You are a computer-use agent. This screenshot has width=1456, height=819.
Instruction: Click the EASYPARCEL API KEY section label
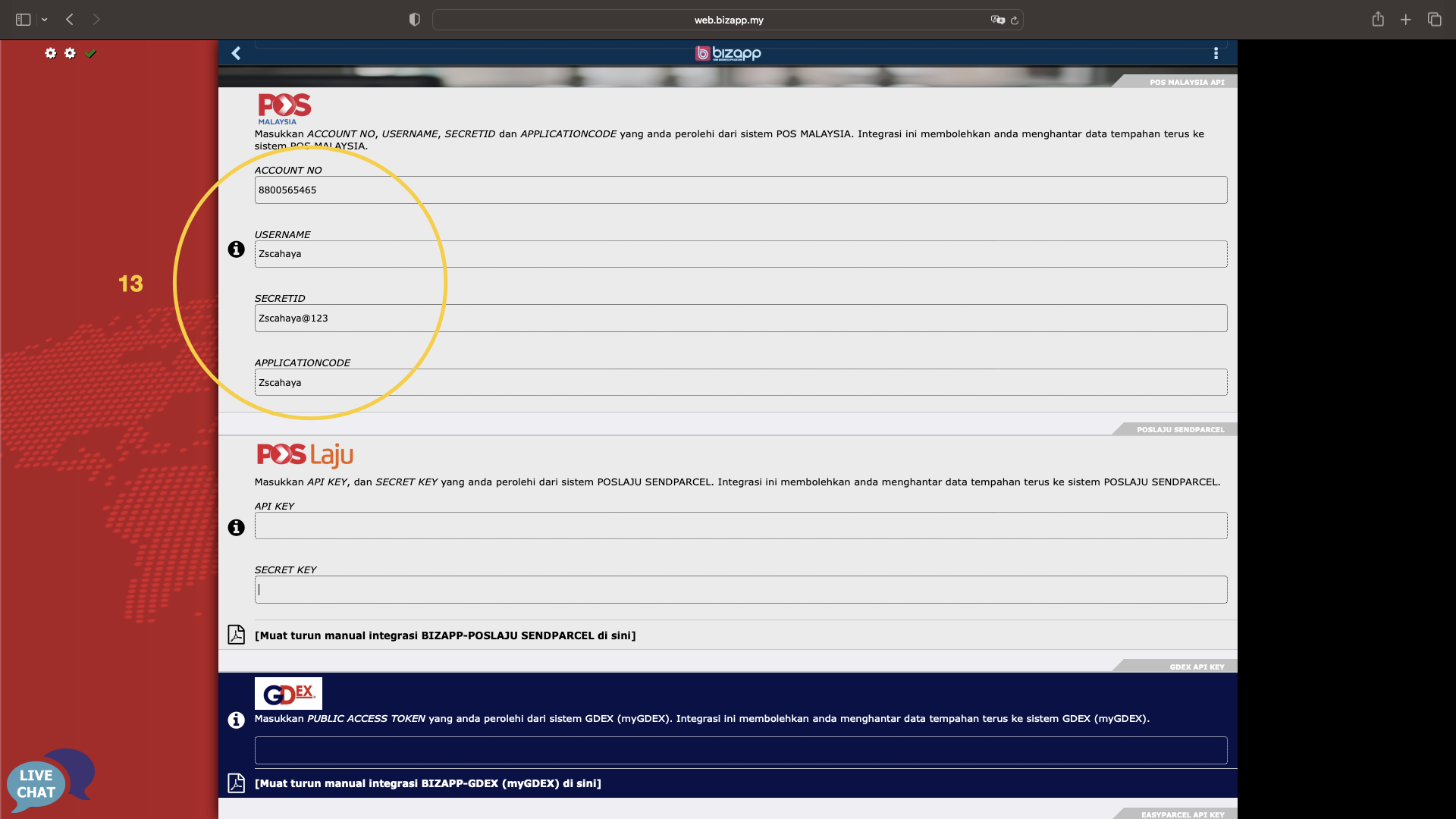1182,814
